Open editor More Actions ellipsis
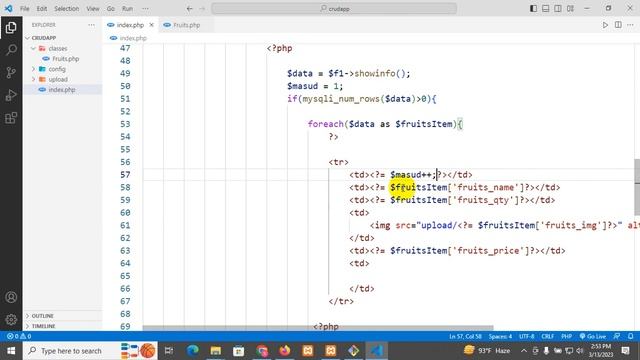The height and width of the screenshot is (360, 640). tap(631, 25)
